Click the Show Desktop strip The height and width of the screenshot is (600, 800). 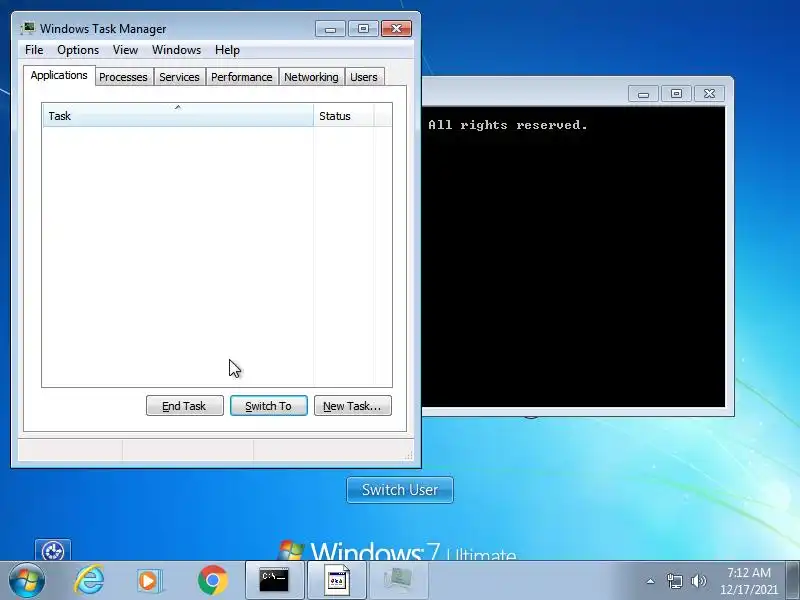point(792,580)
